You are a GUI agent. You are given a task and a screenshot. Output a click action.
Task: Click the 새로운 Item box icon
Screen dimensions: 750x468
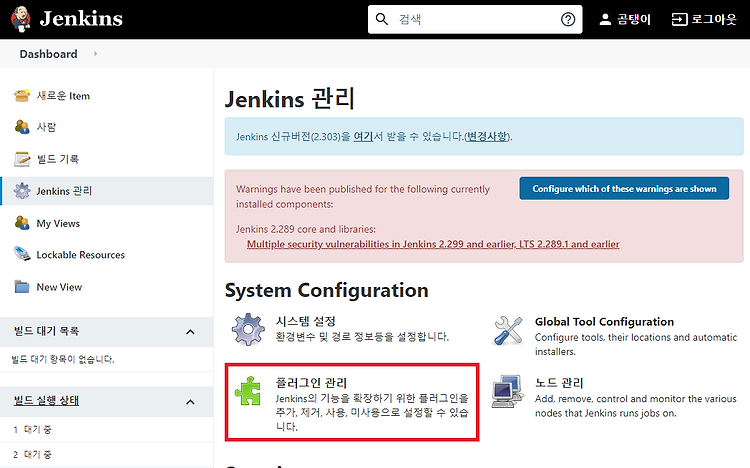tap(22, 96)
